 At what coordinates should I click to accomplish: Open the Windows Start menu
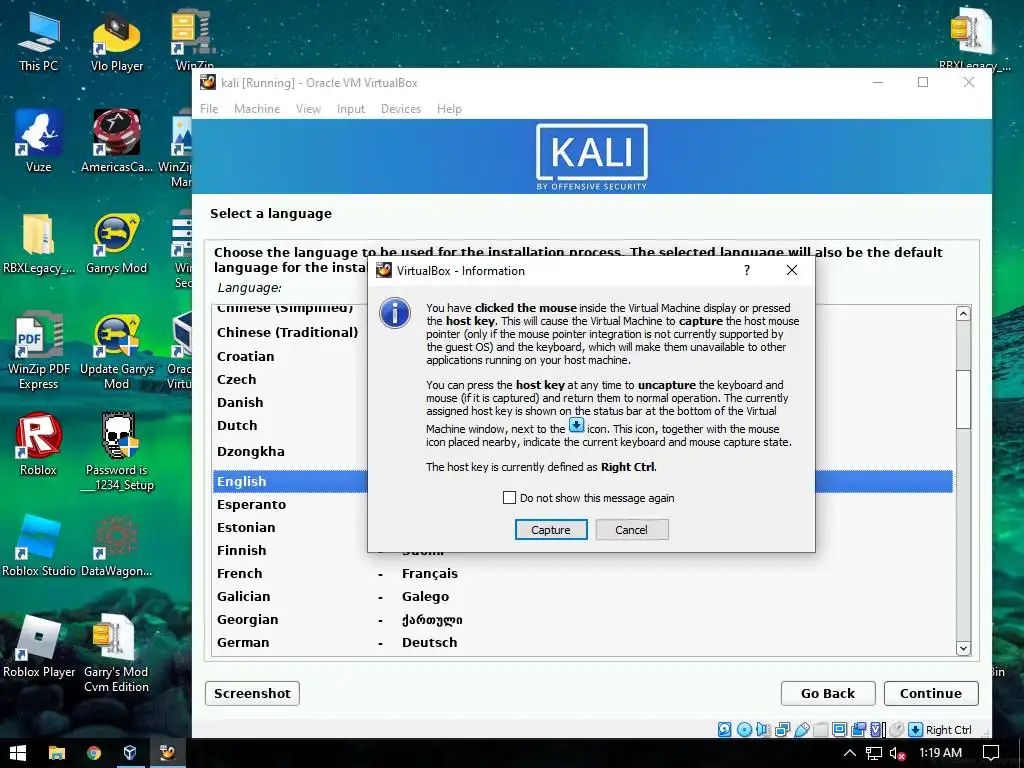[x=18, y=753]
